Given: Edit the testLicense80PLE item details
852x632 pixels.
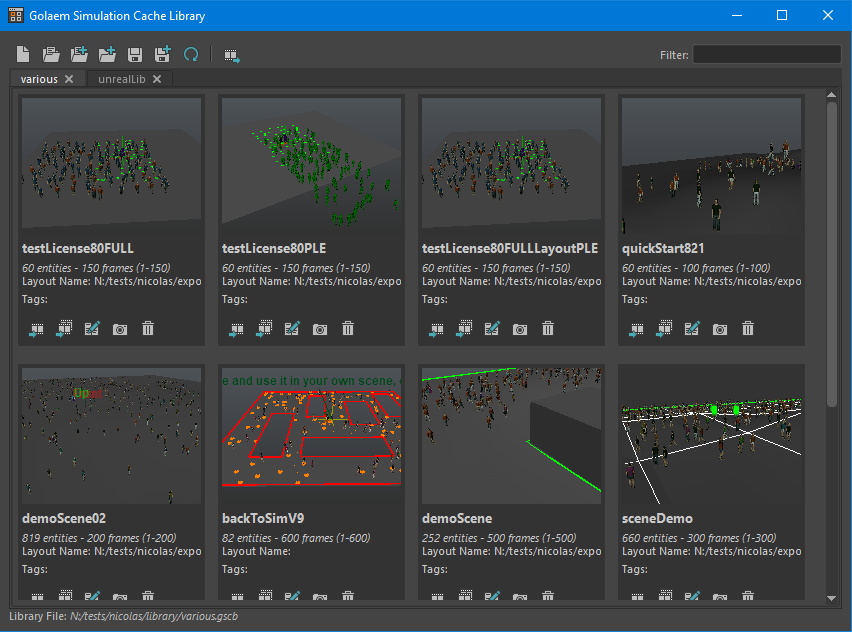Looking at the screenshot, I should pyautogui.click(x=292, y=328).
